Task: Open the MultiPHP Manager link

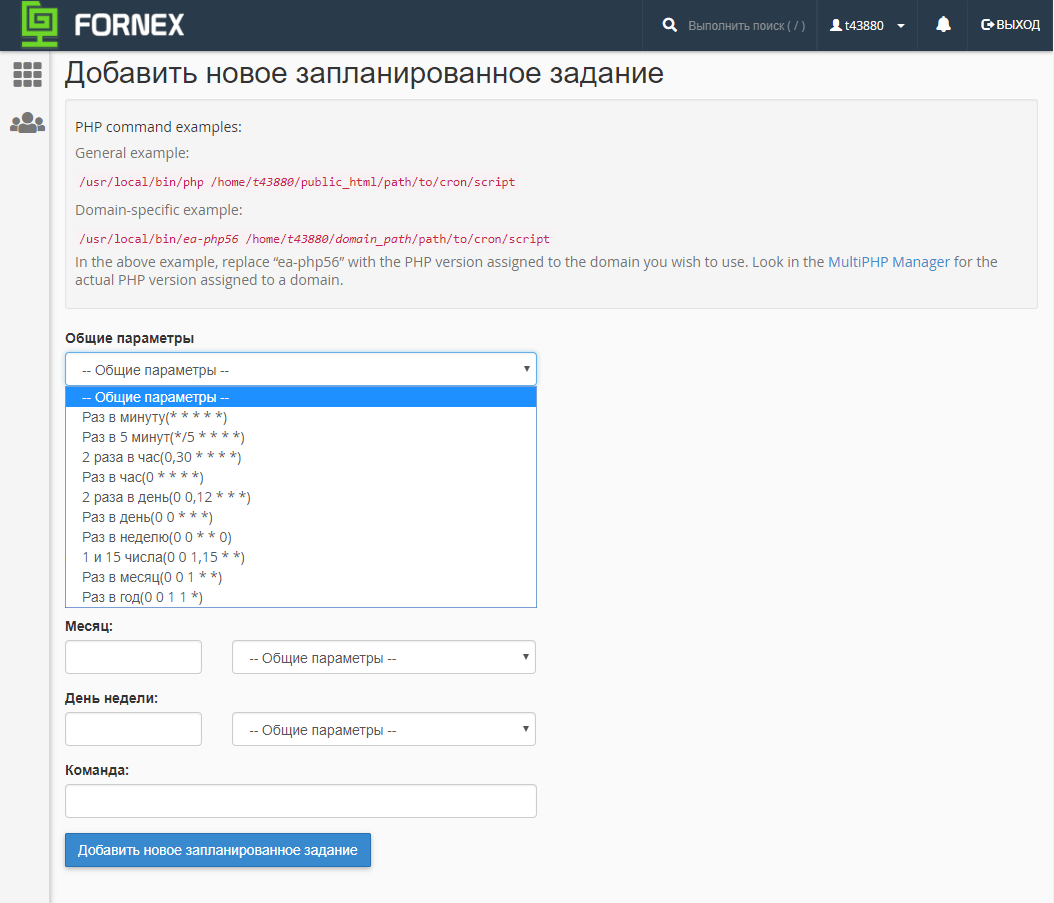Action: (x=888, y=262)
